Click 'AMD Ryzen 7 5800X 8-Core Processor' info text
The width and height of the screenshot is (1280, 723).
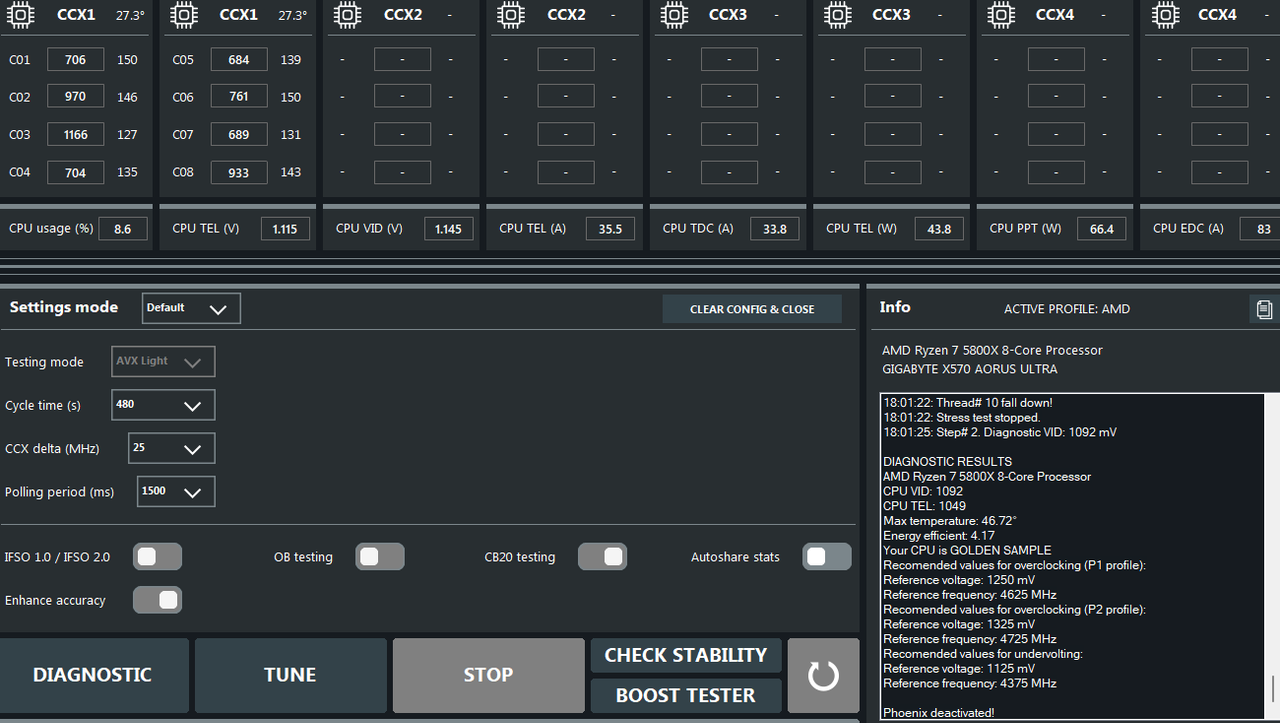pos(992,351)
